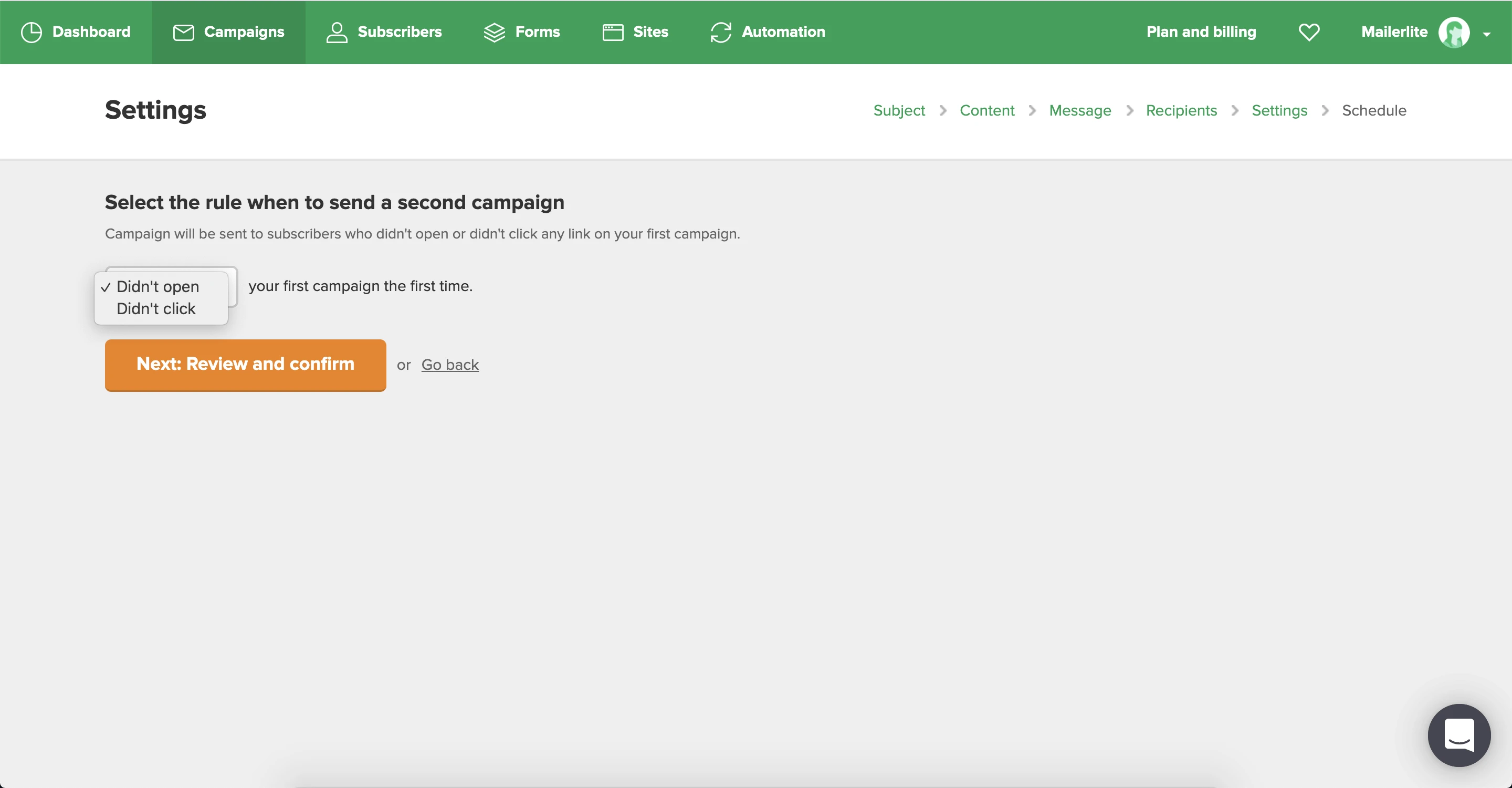Click the Campaigns envelope icon
Viewport: 1512px width, 788px height.
coord(183,32)
